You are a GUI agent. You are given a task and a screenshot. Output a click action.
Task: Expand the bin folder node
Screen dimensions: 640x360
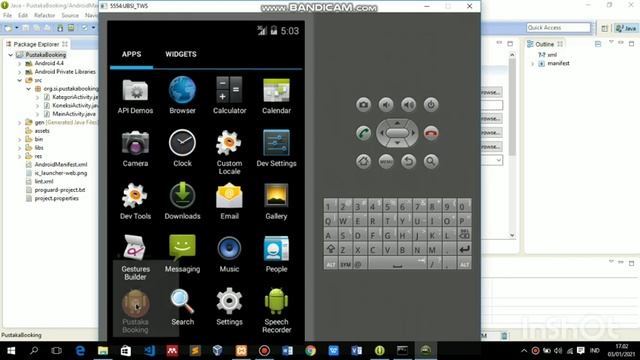pyautogui.click(x=19, y=139)
